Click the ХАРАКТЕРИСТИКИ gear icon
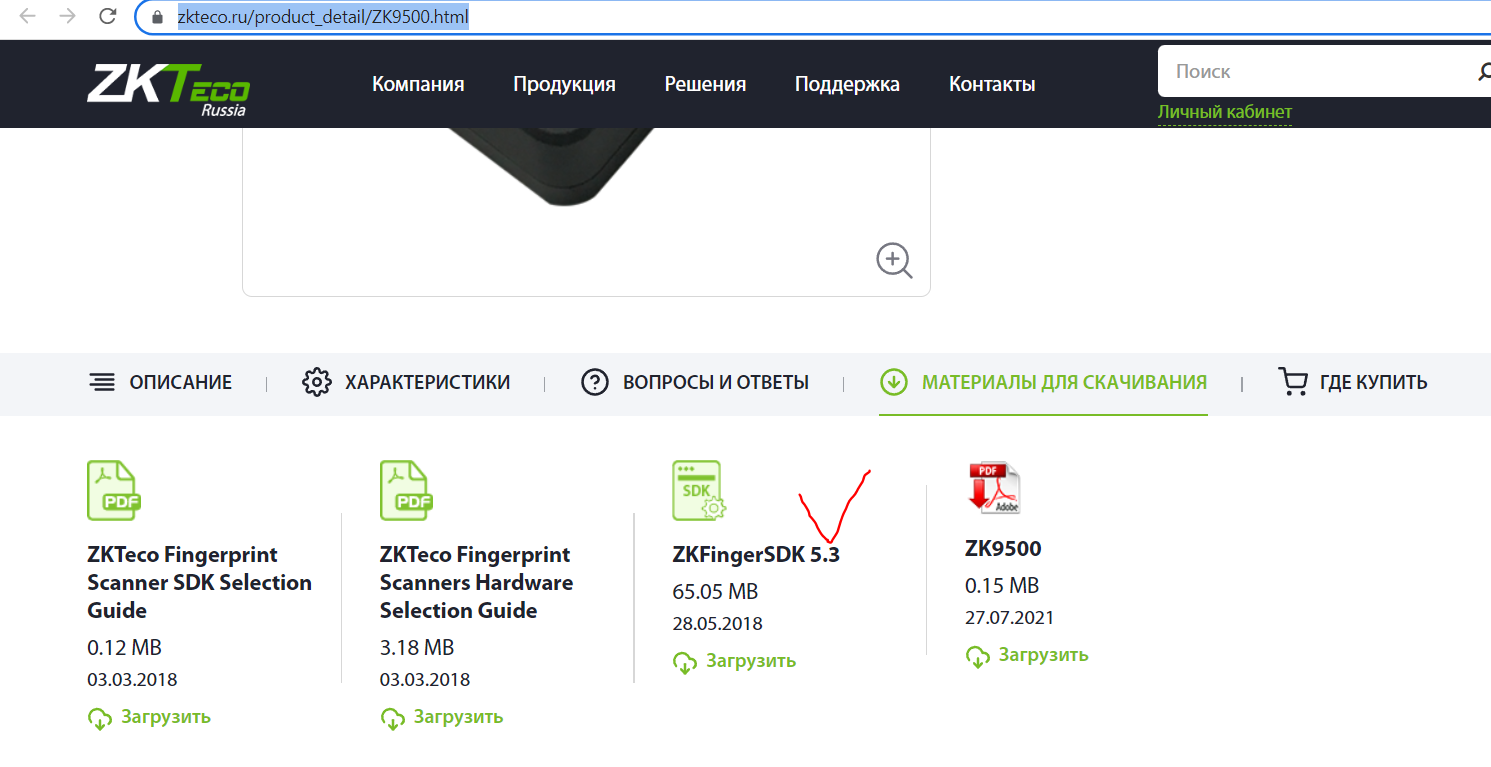 coord(316,382)
